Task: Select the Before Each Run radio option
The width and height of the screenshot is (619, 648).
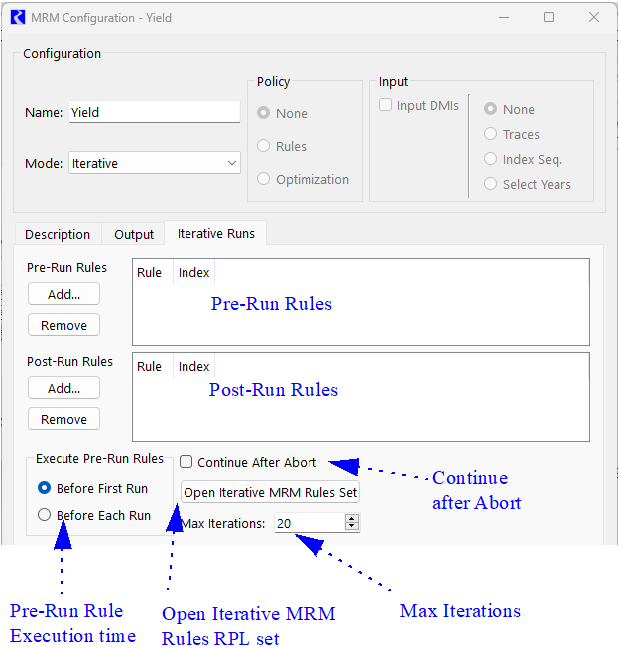Action: click(x=44, y=515)
